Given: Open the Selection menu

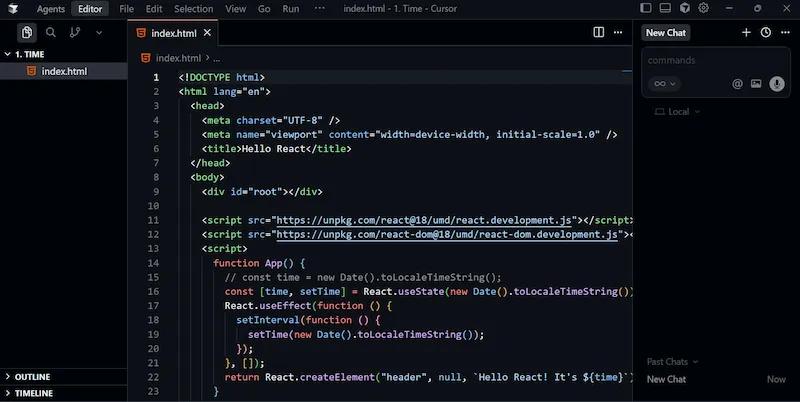Looking at the screenshot, I should [x=193, y=9].
